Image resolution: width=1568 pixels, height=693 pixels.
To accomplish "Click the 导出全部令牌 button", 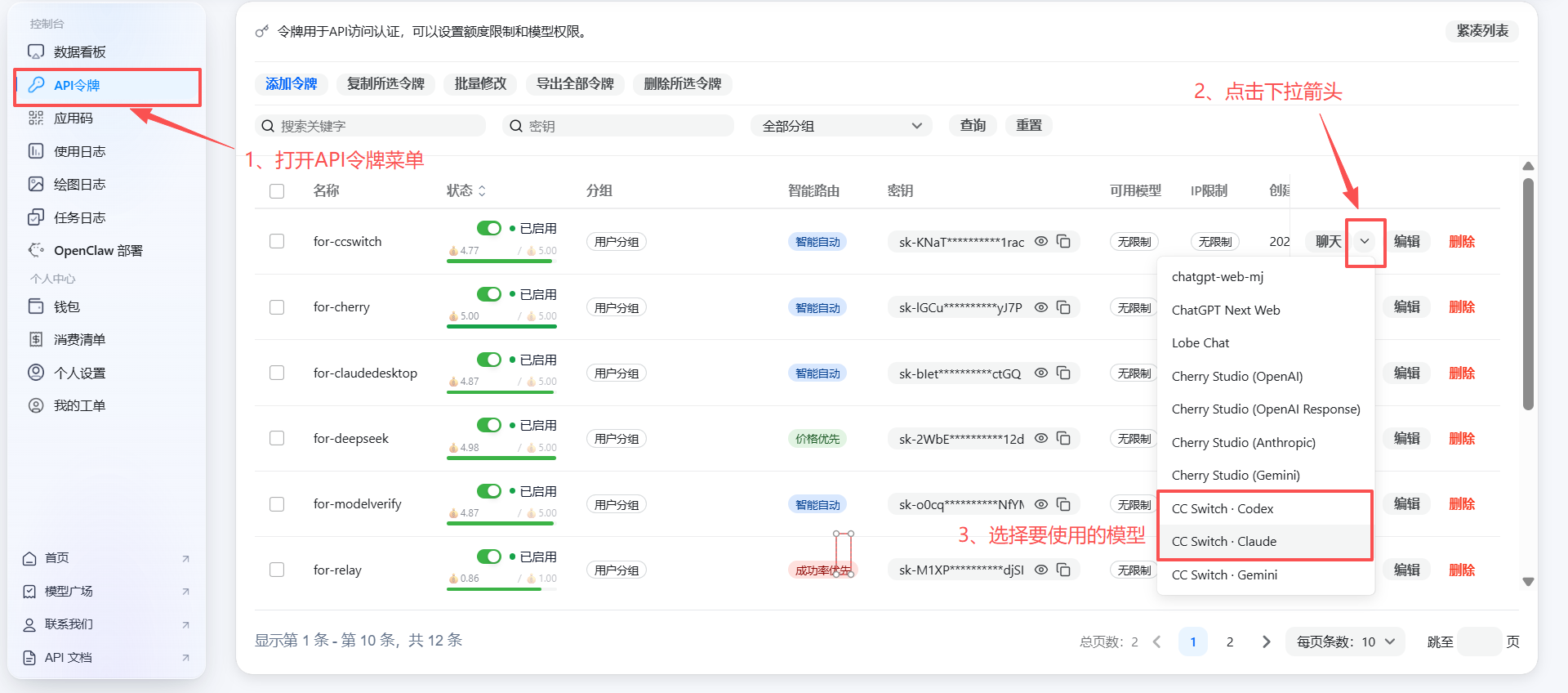I will [575, 83].
